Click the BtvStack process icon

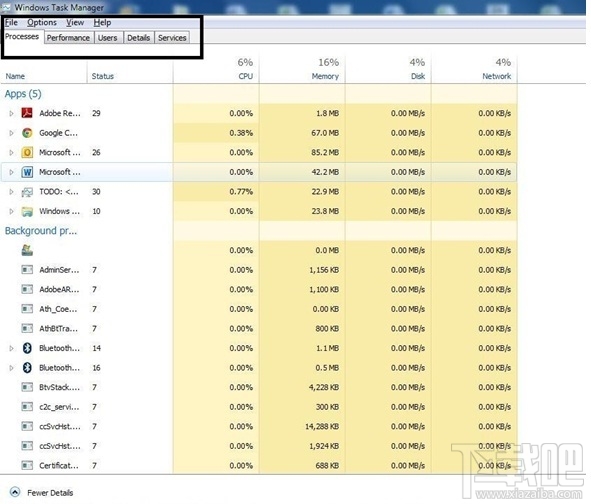click(27, 387)
